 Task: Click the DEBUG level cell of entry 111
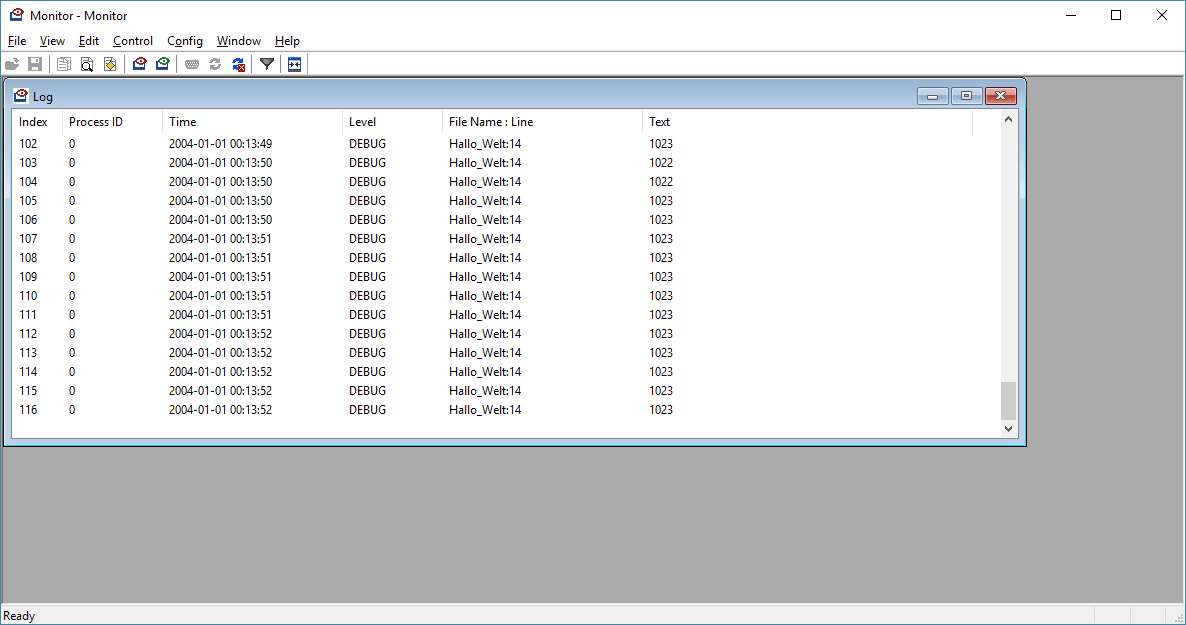coord(367,315)
